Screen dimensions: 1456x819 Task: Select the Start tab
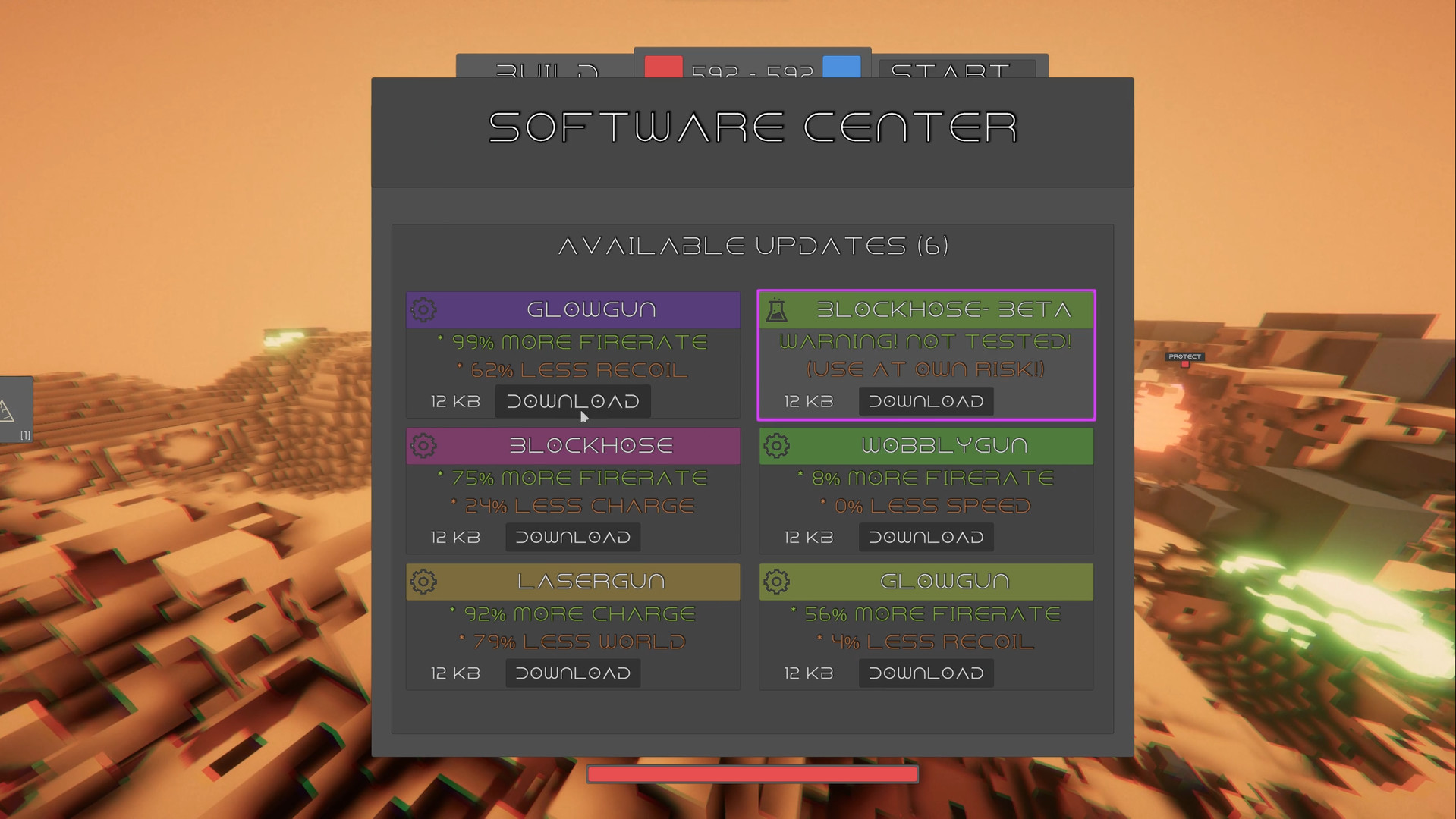958,69
